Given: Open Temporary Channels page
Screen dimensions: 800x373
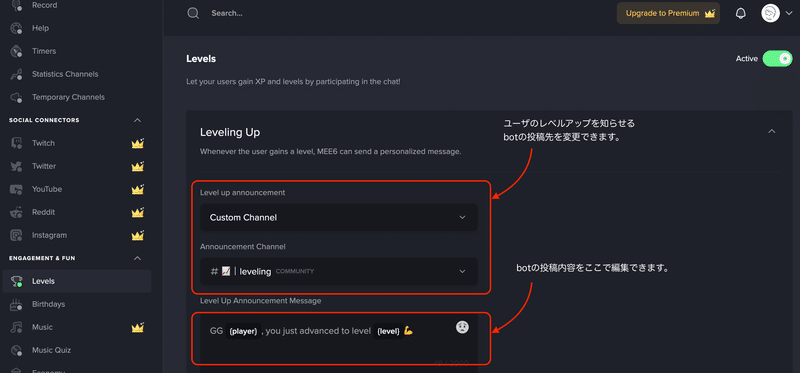Looking at the screenshot, I should click(x=68, y=97).
